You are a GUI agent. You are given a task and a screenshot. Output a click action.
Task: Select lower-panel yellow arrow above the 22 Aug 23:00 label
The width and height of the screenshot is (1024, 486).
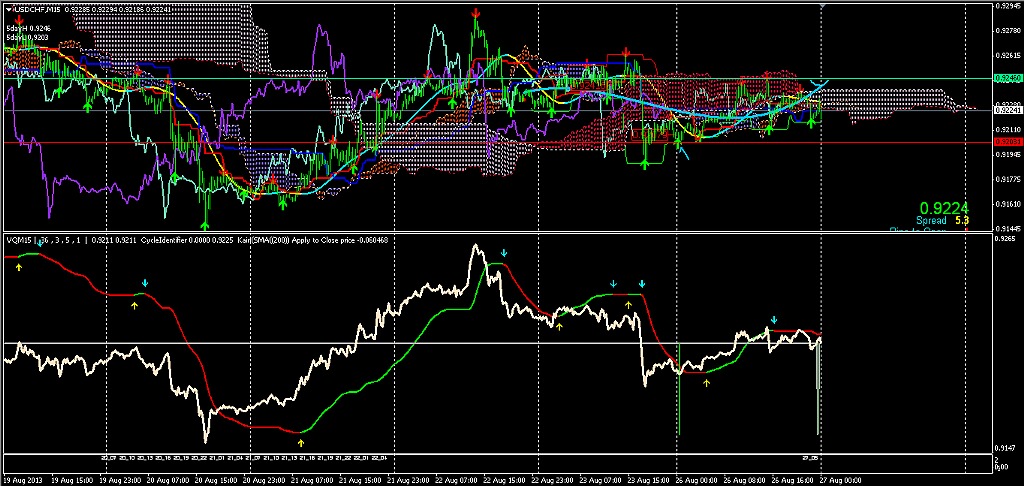click(x=560, y=325)
